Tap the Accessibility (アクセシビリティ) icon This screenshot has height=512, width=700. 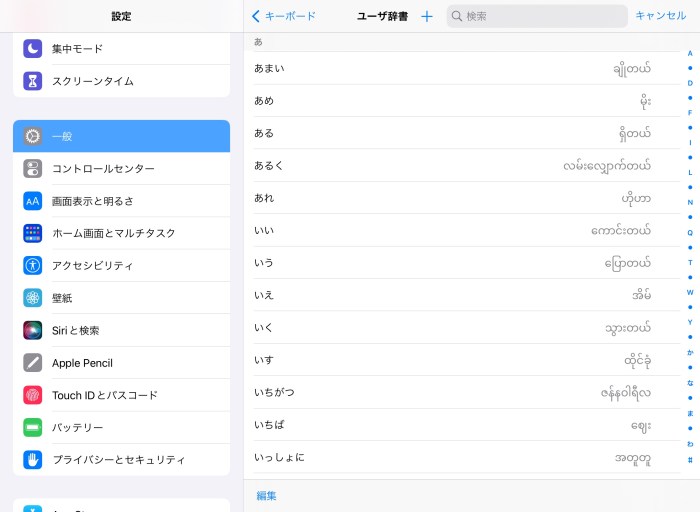click(33, 266)
